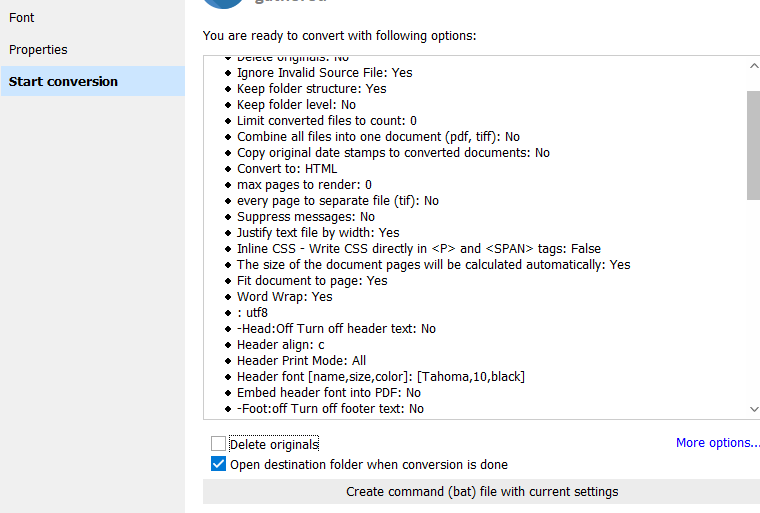Enable the Delete originals checkbox
760x513 pixels.
(219, 444)
